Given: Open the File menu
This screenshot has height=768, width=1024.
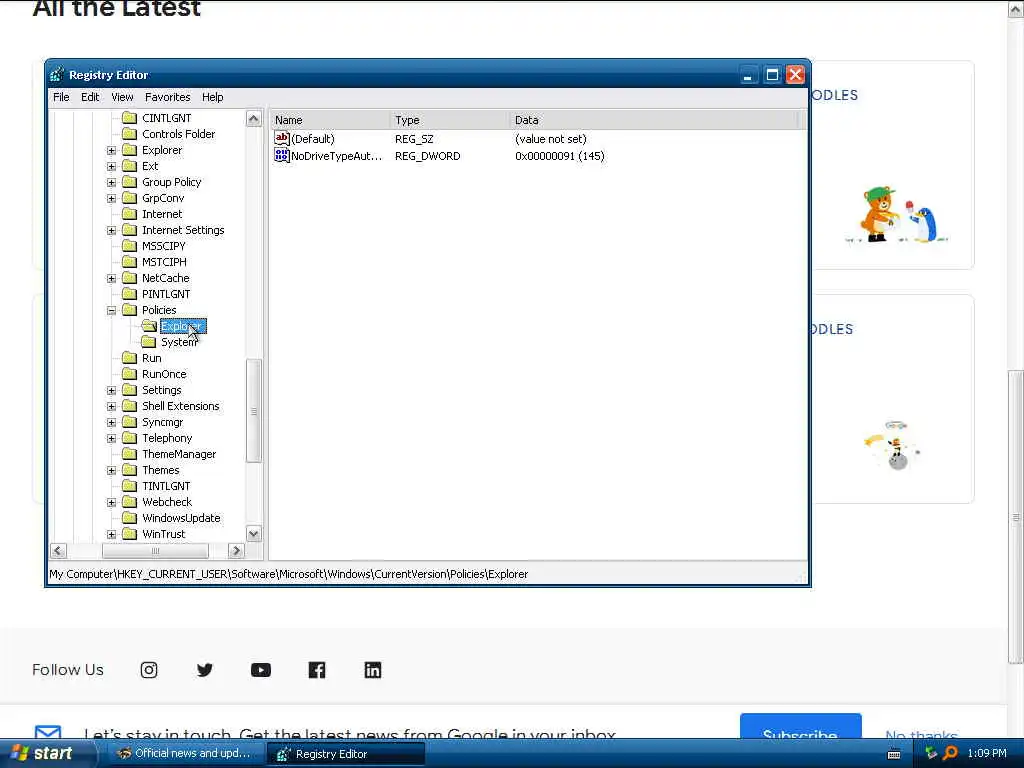Looking at the screenshot, I should pyautogui.click(x=61, y=97).
